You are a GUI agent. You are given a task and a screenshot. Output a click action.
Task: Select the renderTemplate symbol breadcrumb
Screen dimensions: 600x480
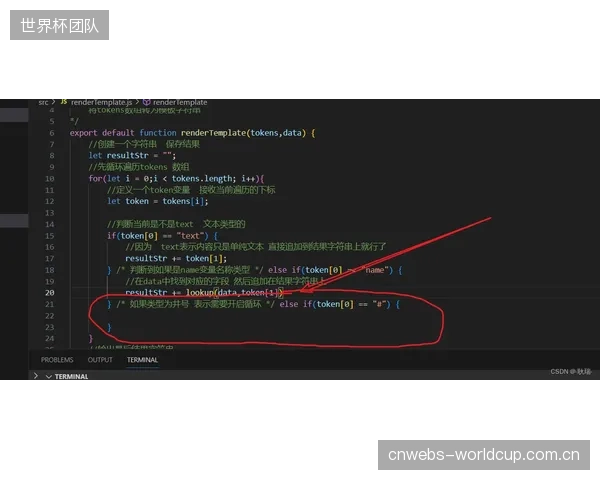point(180,102)
